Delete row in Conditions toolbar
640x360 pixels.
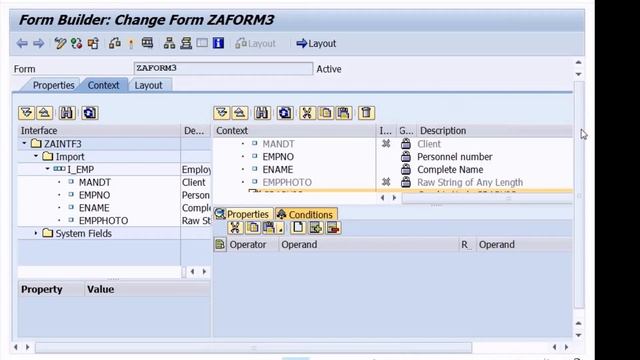click(x=333, y=228)
